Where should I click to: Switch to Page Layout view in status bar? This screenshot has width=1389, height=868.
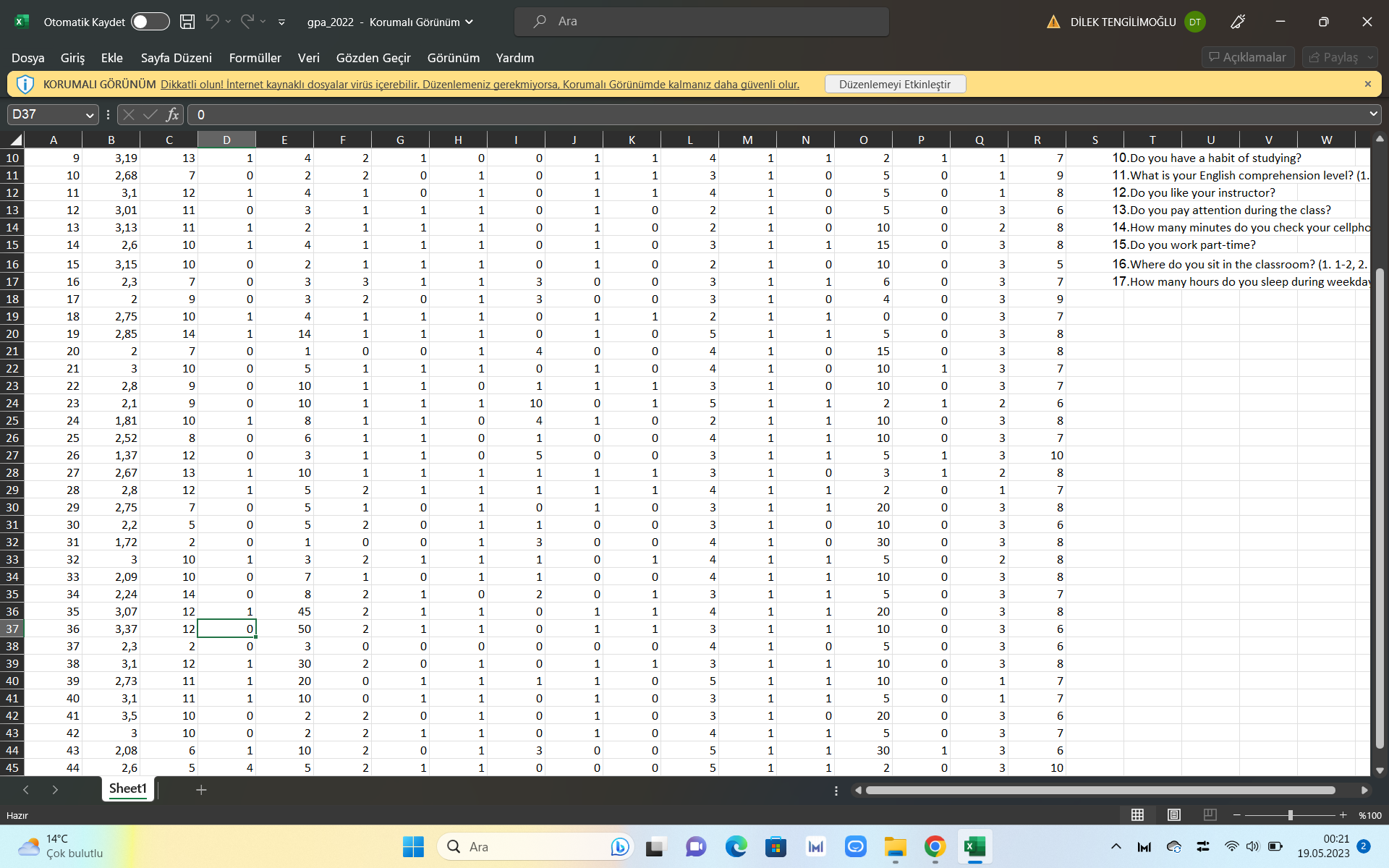(x=1173, y=814)
